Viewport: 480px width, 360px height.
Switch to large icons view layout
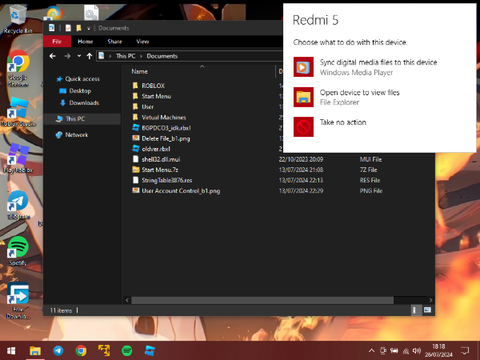coord(427,310)
